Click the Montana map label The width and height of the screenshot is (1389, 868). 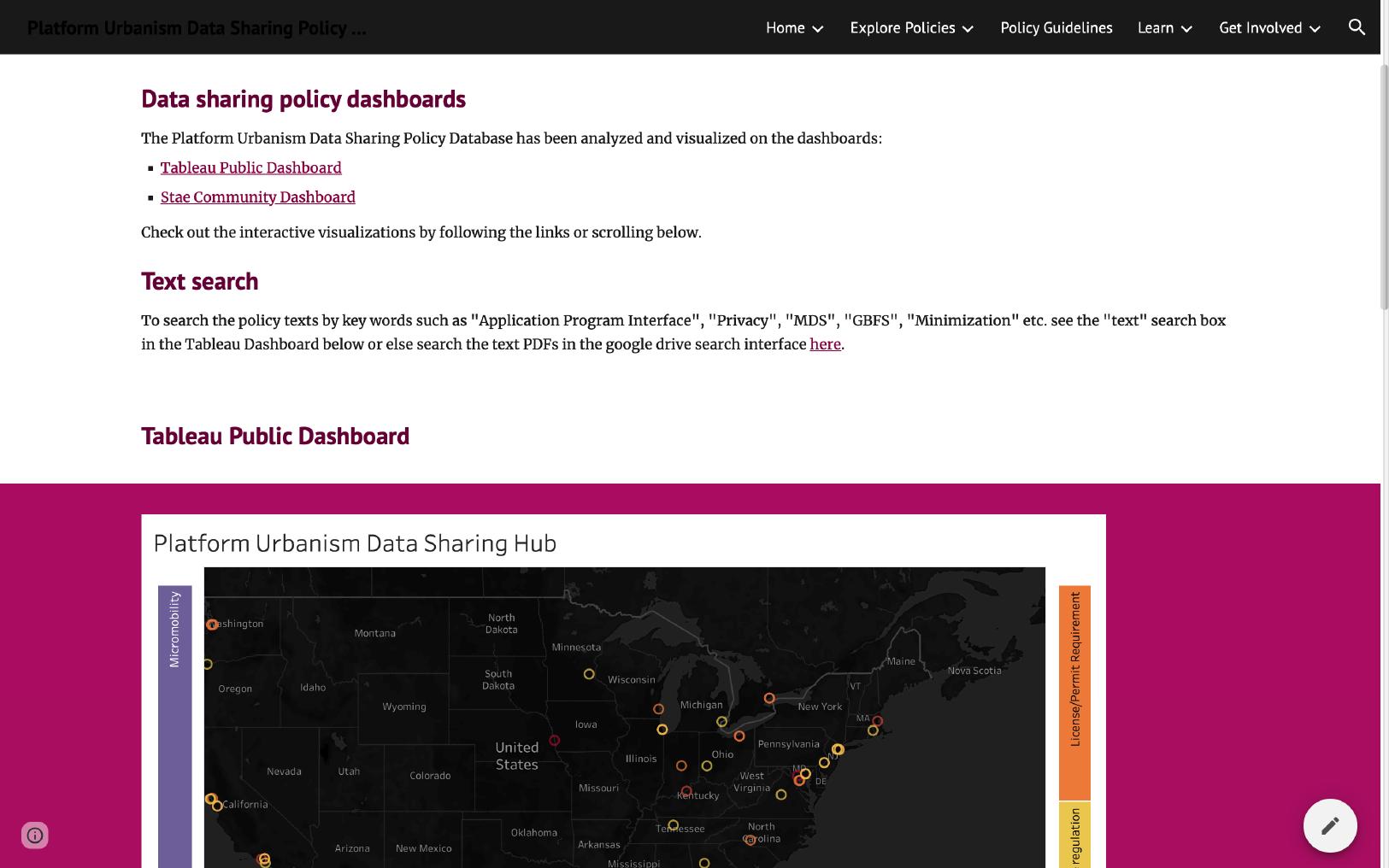click(375, 633)
